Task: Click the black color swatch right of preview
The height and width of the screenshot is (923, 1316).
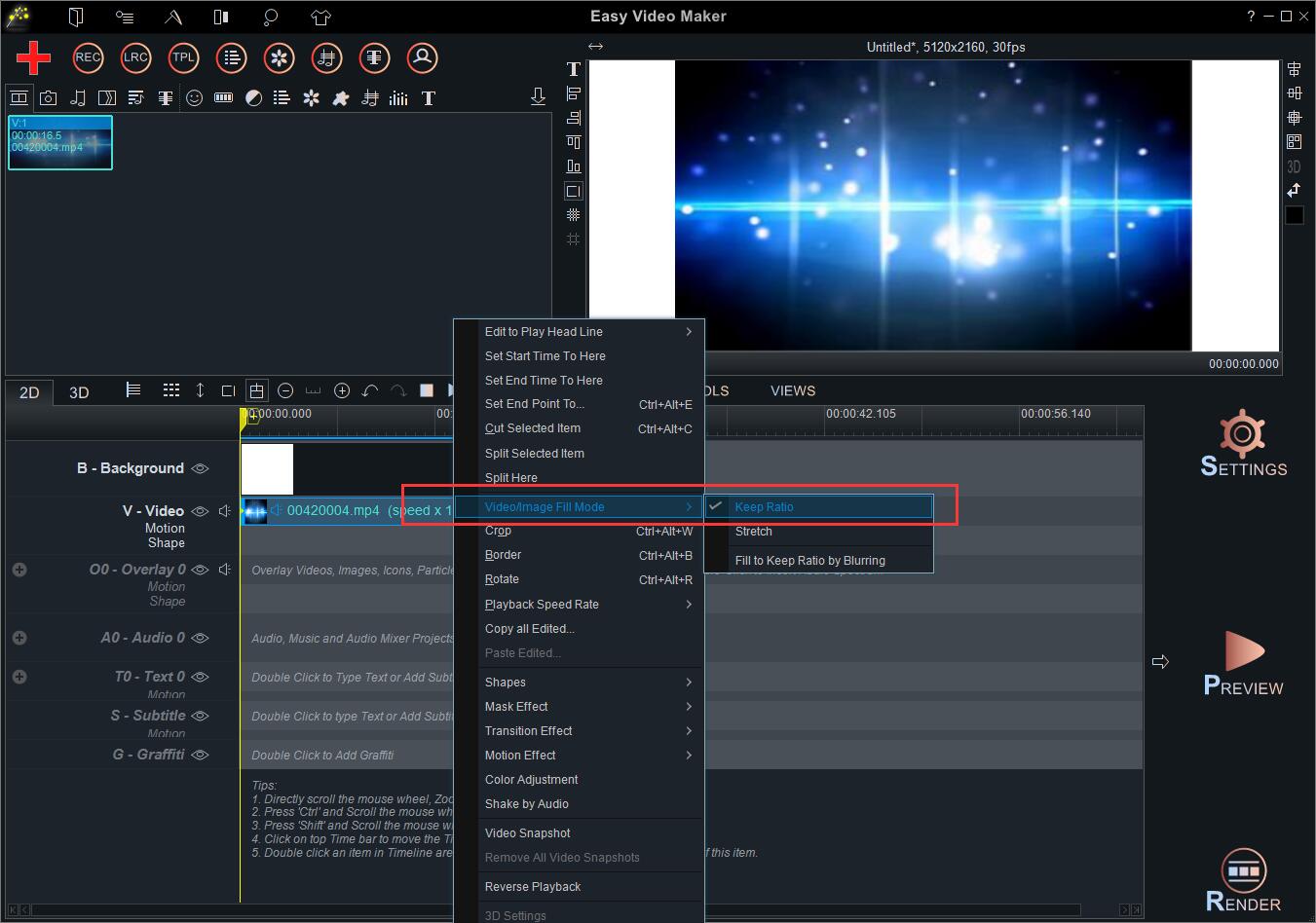Action: 1294,215
